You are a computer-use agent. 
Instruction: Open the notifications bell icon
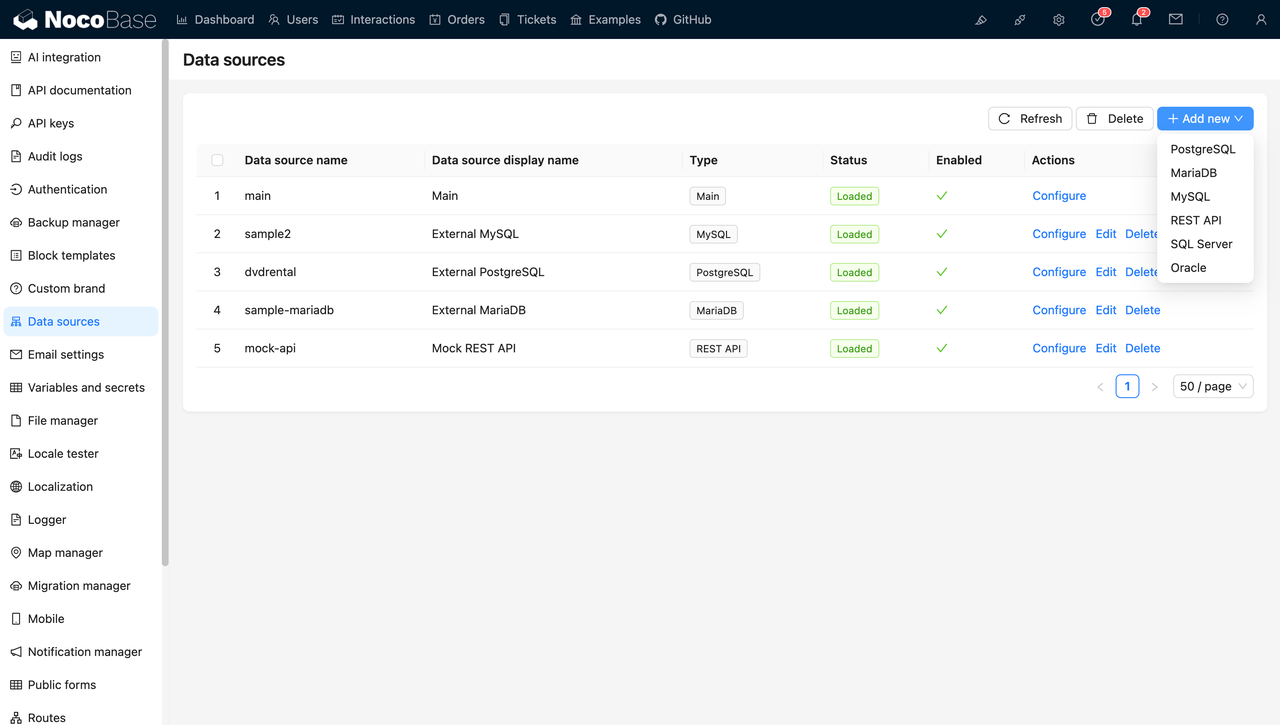click(1137, 20)
